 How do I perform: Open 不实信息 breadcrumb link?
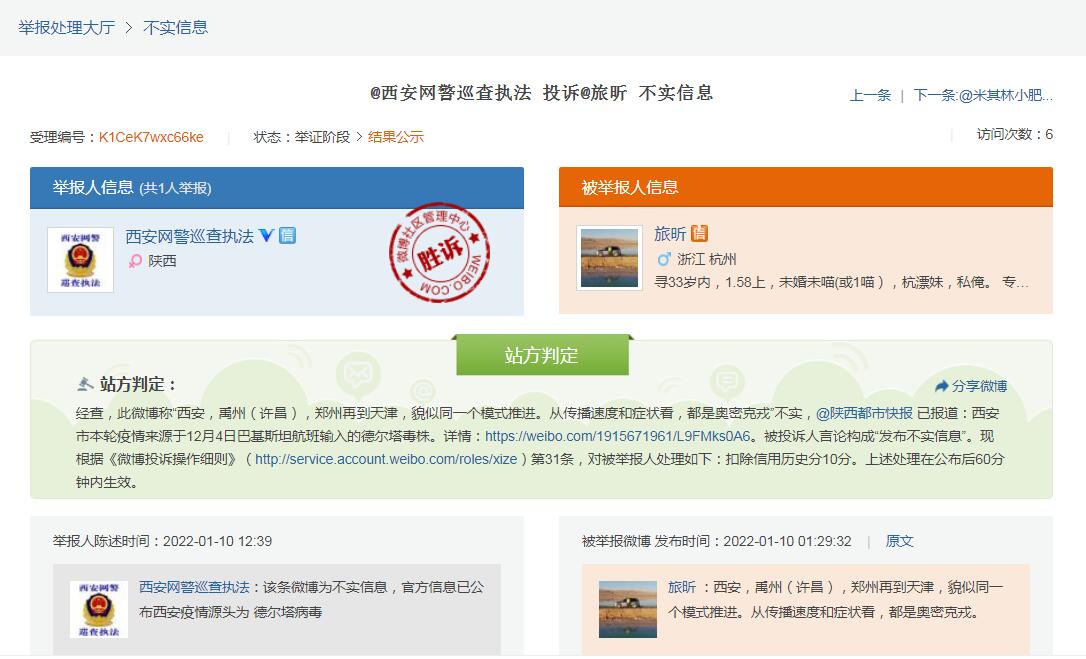point(175,28)
